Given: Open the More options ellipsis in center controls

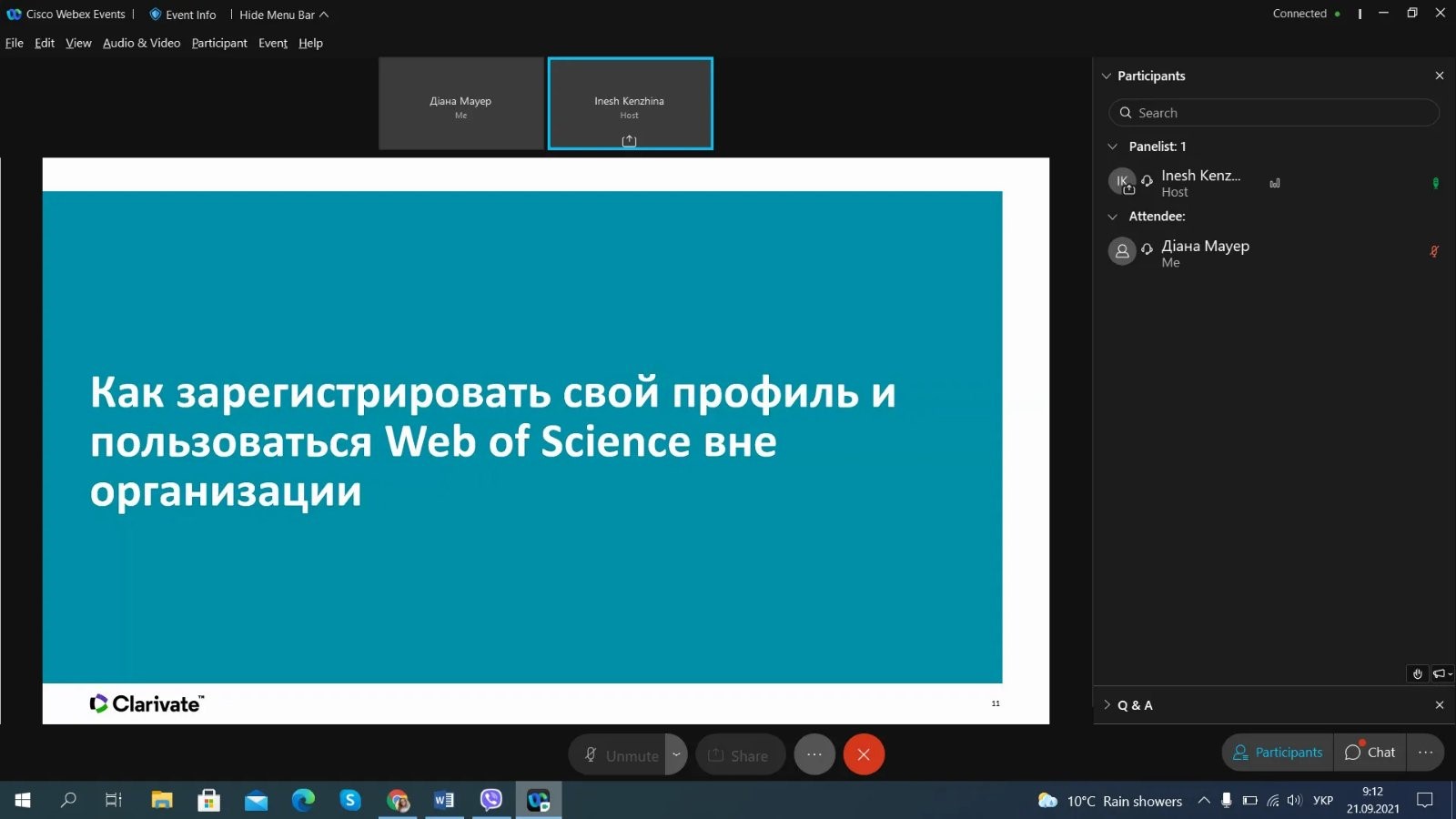Looking at the screenshot, I should tap(814, 754).
